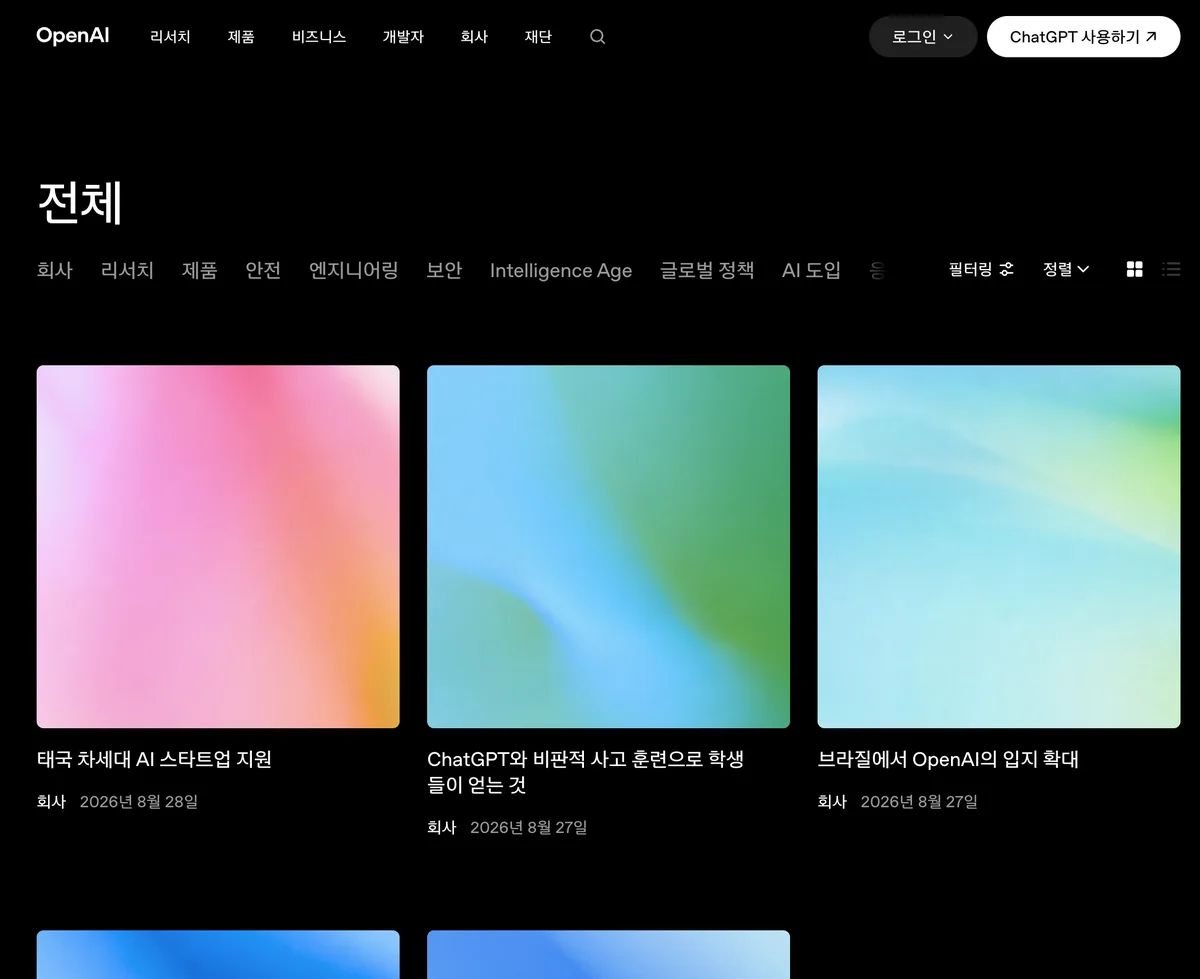Expand the 정렬 sort dropdown
Screen dimensions: 1200x979
pyautogui.click(x=1066, y=269)
